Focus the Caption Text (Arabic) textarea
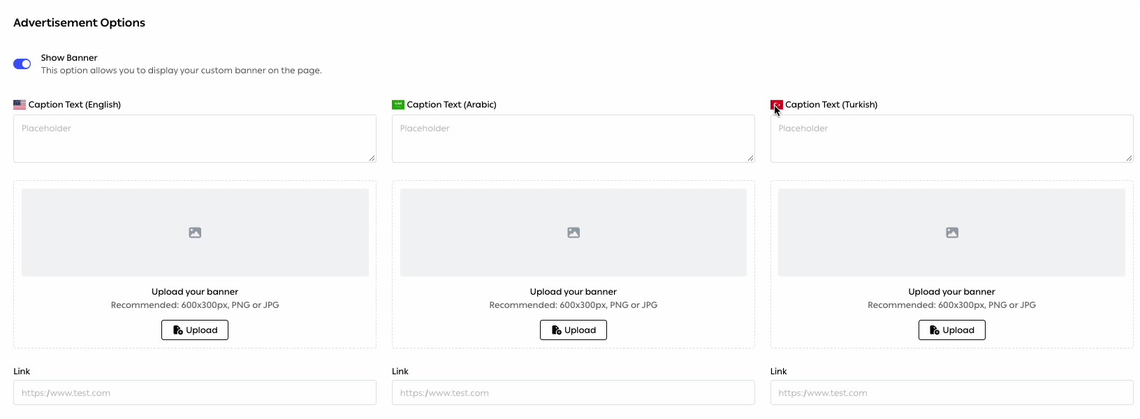The height and width of the screenshot is (419, 1140). coord(574,138)
